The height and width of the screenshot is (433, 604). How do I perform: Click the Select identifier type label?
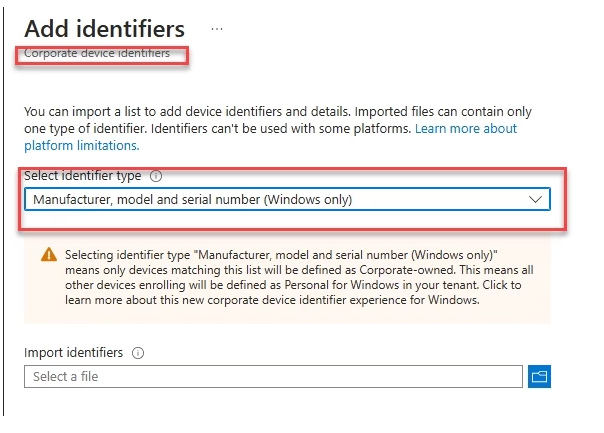click(x=83, y=176)
